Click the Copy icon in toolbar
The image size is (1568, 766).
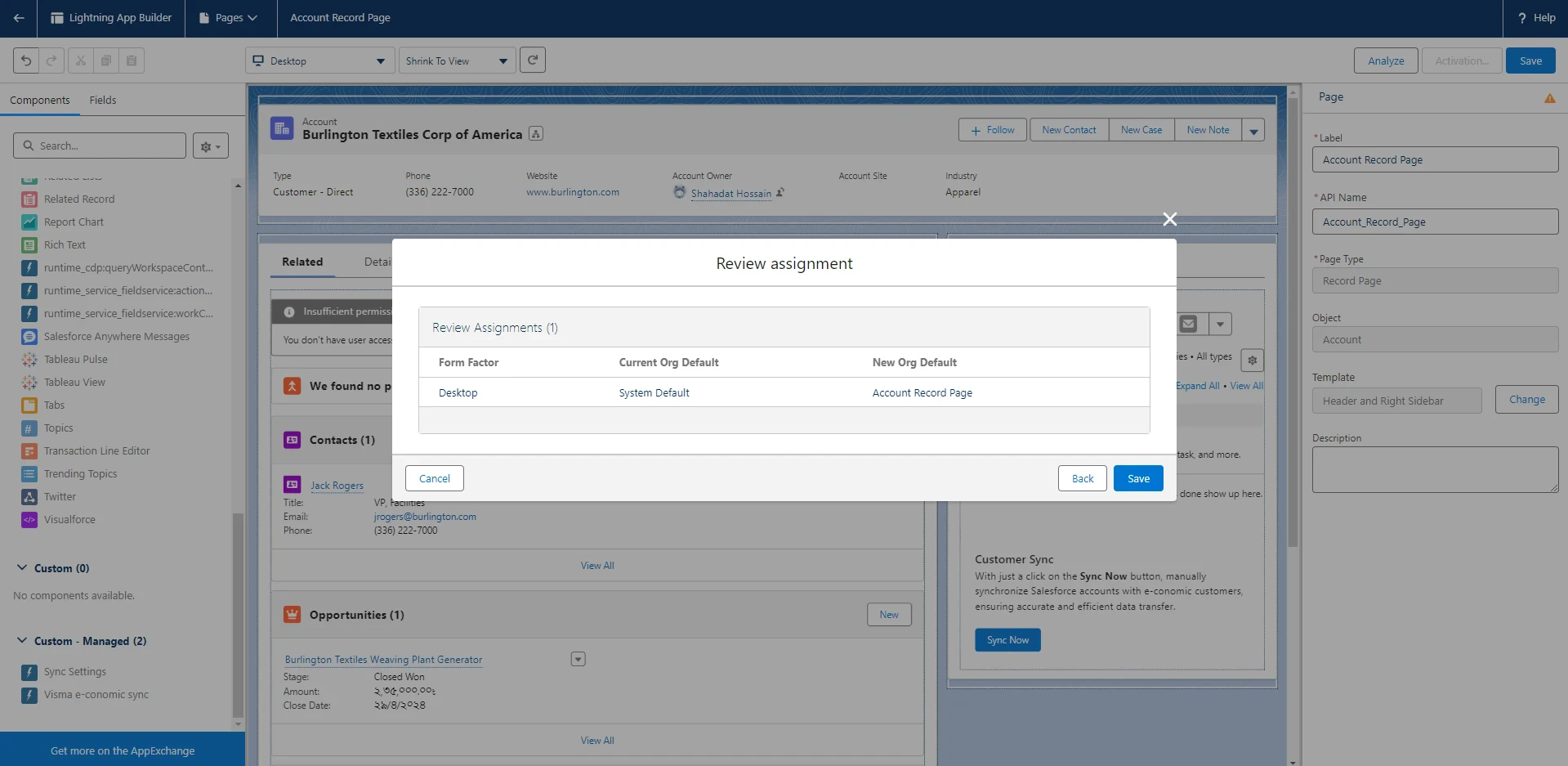[105, 60]
